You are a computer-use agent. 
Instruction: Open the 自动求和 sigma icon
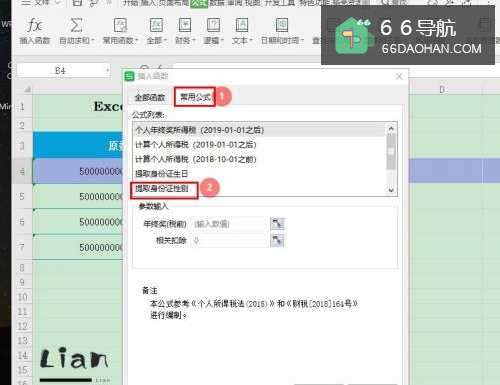76,25
